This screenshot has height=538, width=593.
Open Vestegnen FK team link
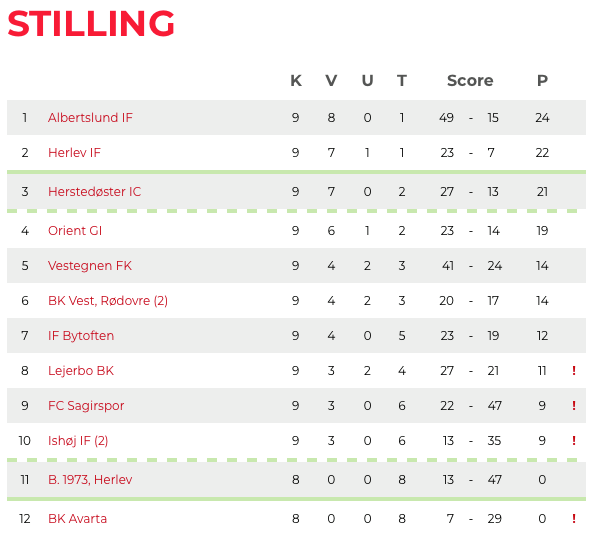[90, 265]
